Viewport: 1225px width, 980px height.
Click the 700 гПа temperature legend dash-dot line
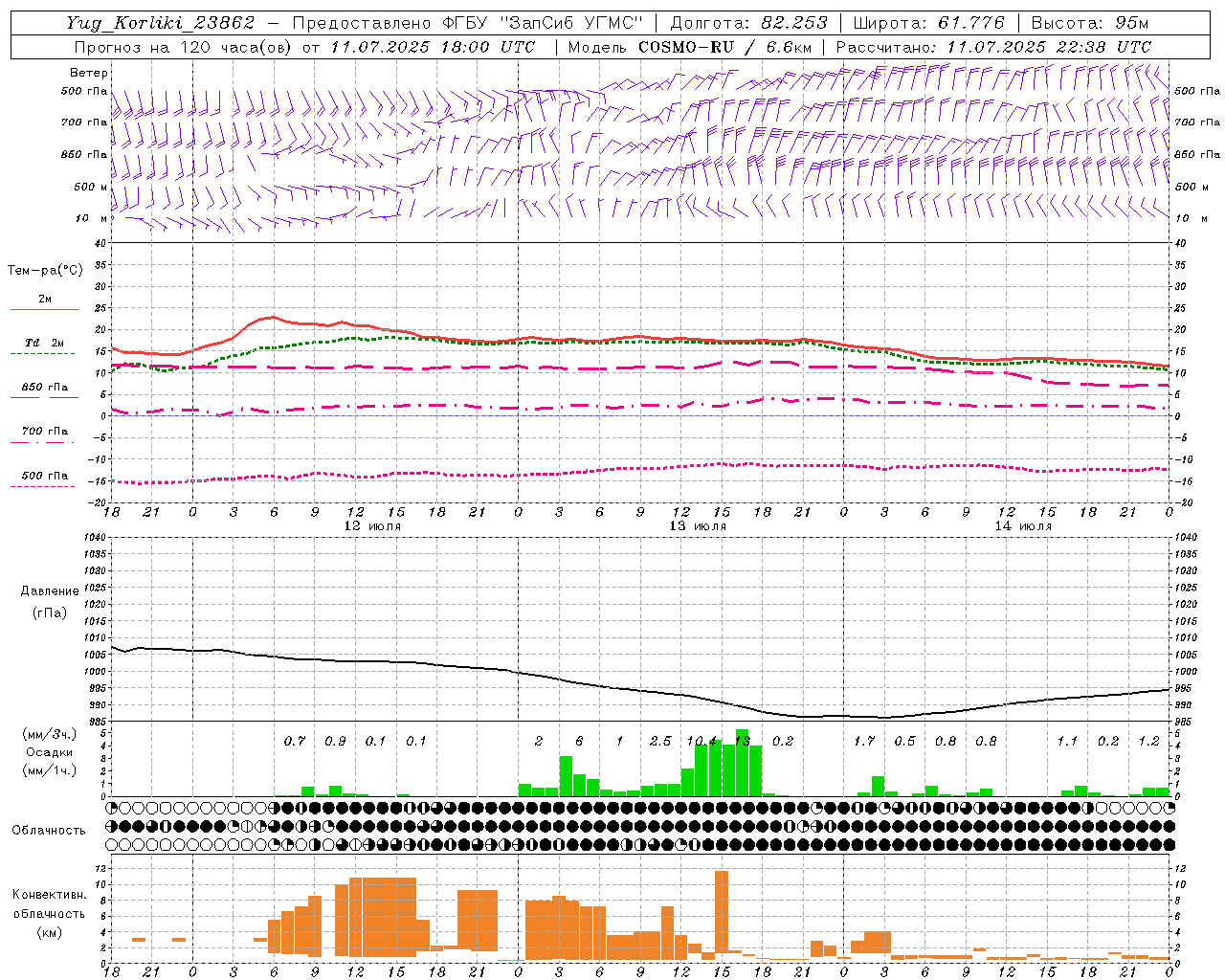point(44,441)
